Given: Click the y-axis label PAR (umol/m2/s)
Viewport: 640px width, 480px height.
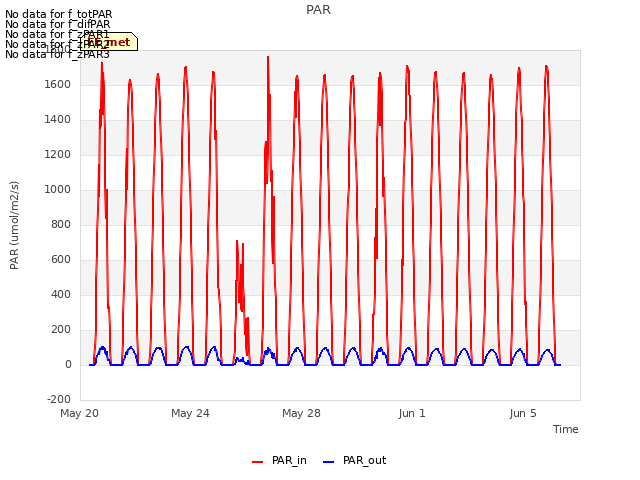Looking at the screenshot, I should click(14, 225).
